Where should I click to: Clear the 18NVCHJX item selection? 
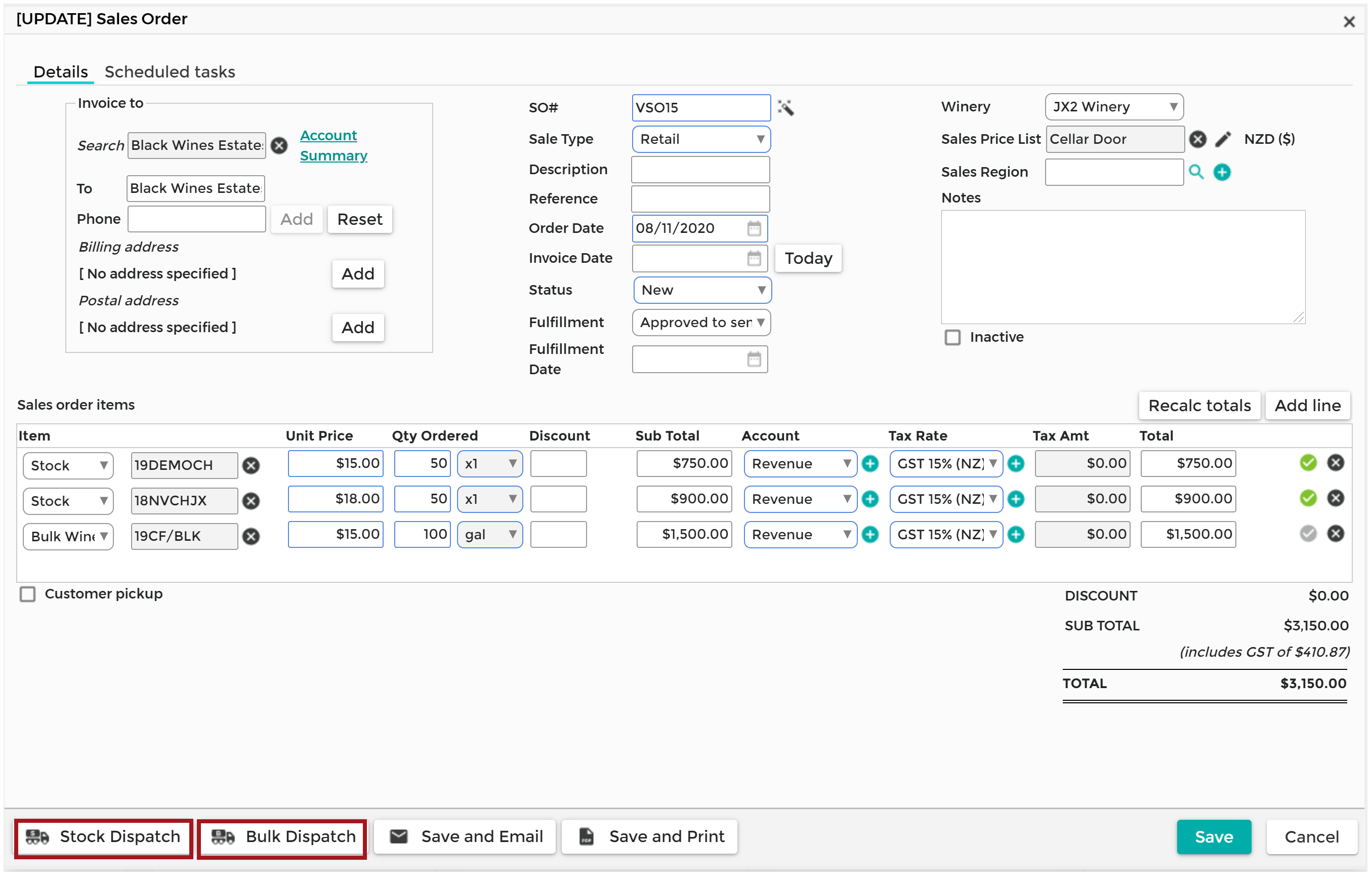251,501
